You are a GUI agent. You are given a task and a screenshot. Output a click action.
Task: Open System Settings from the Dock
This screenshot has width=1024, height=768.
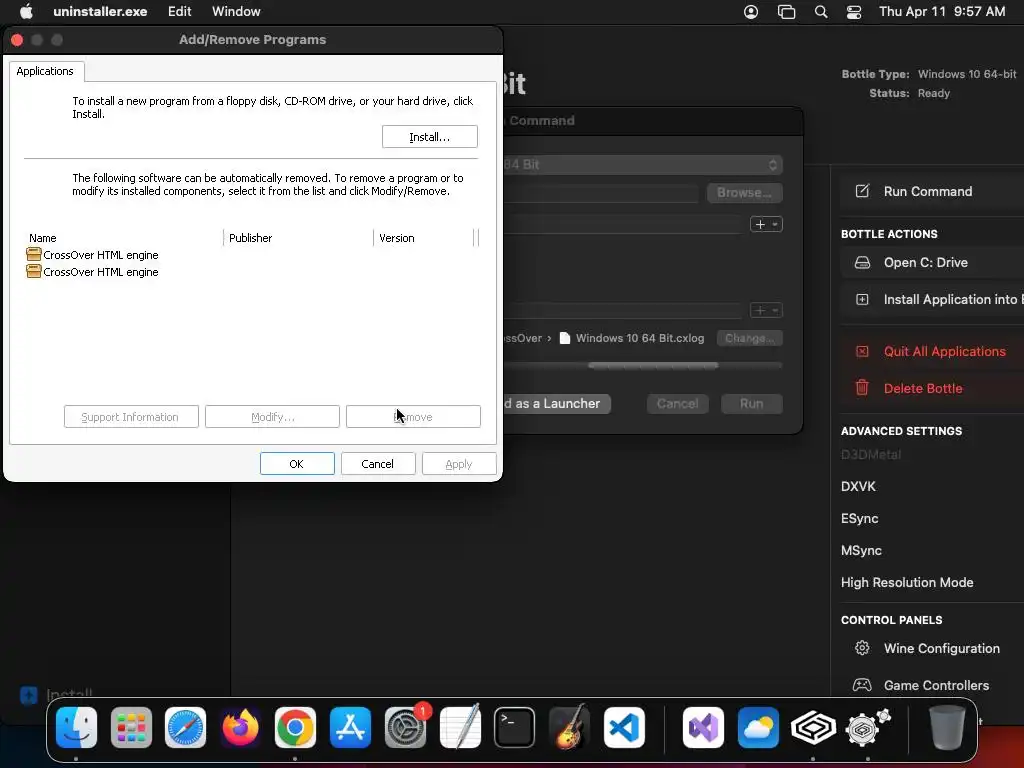click(406, 728)
